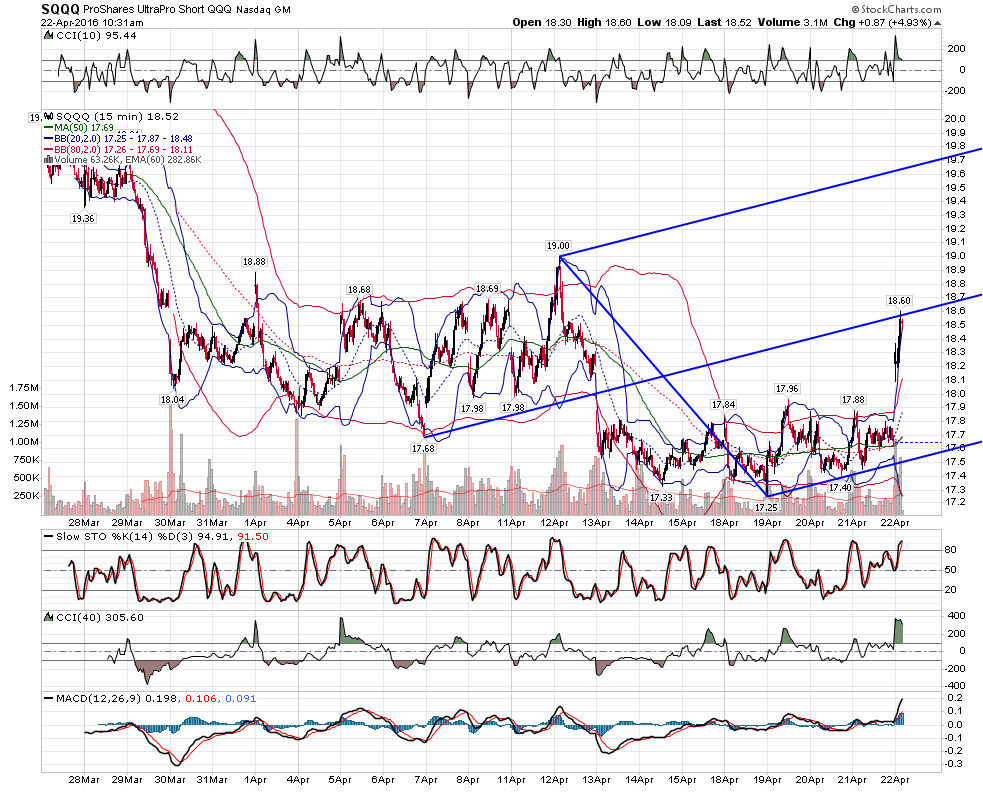The image size is (983, 795).
Task: Click the up triangle after the Chg value
Action: coord(938,23)
